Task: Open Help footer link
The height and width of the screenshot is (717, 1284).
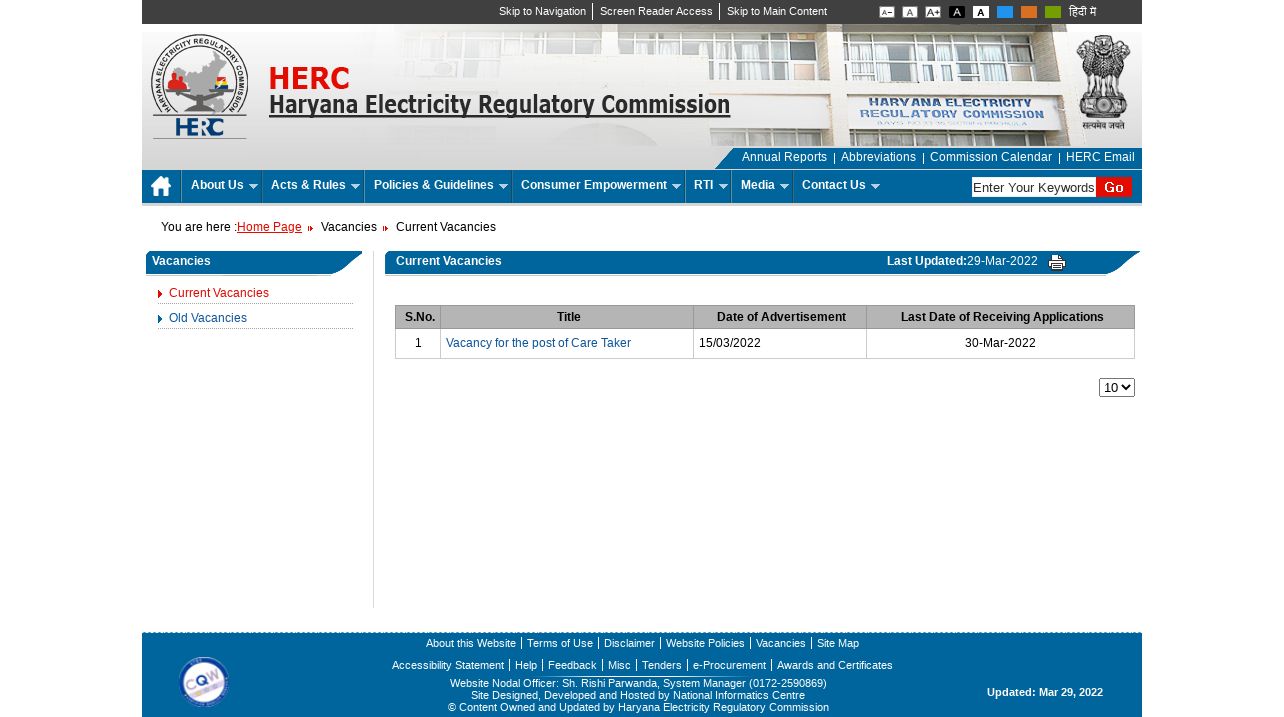Action: (526, 665)
